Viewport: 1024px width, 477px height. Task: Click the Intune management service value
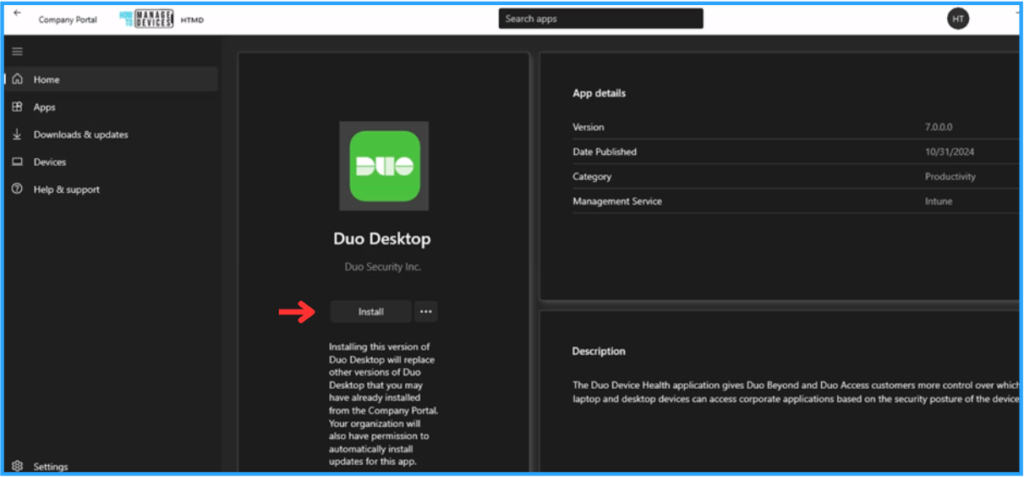938,201
